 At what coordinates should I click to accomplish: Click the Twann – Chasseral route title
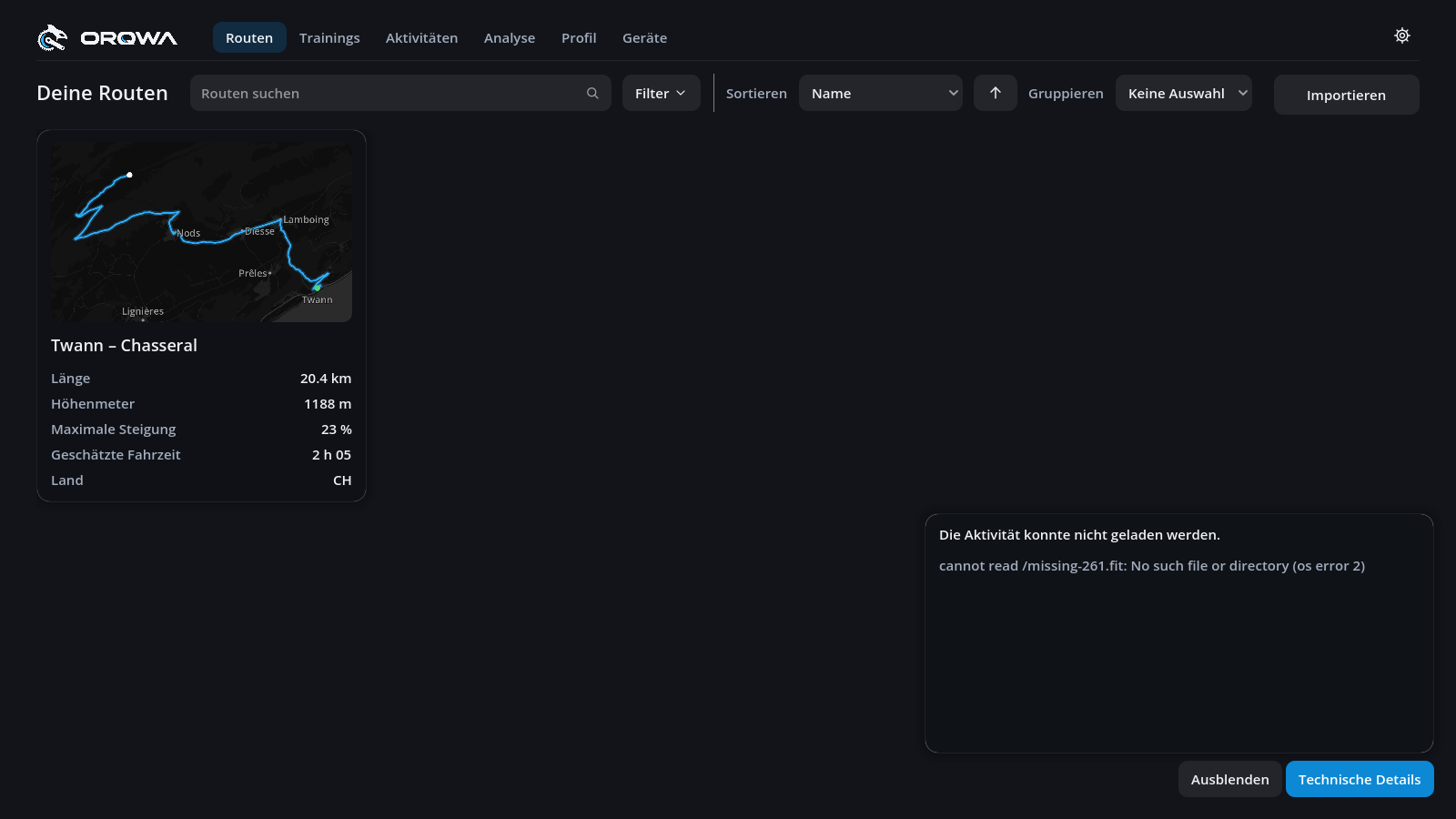click(x=124, y=345)
